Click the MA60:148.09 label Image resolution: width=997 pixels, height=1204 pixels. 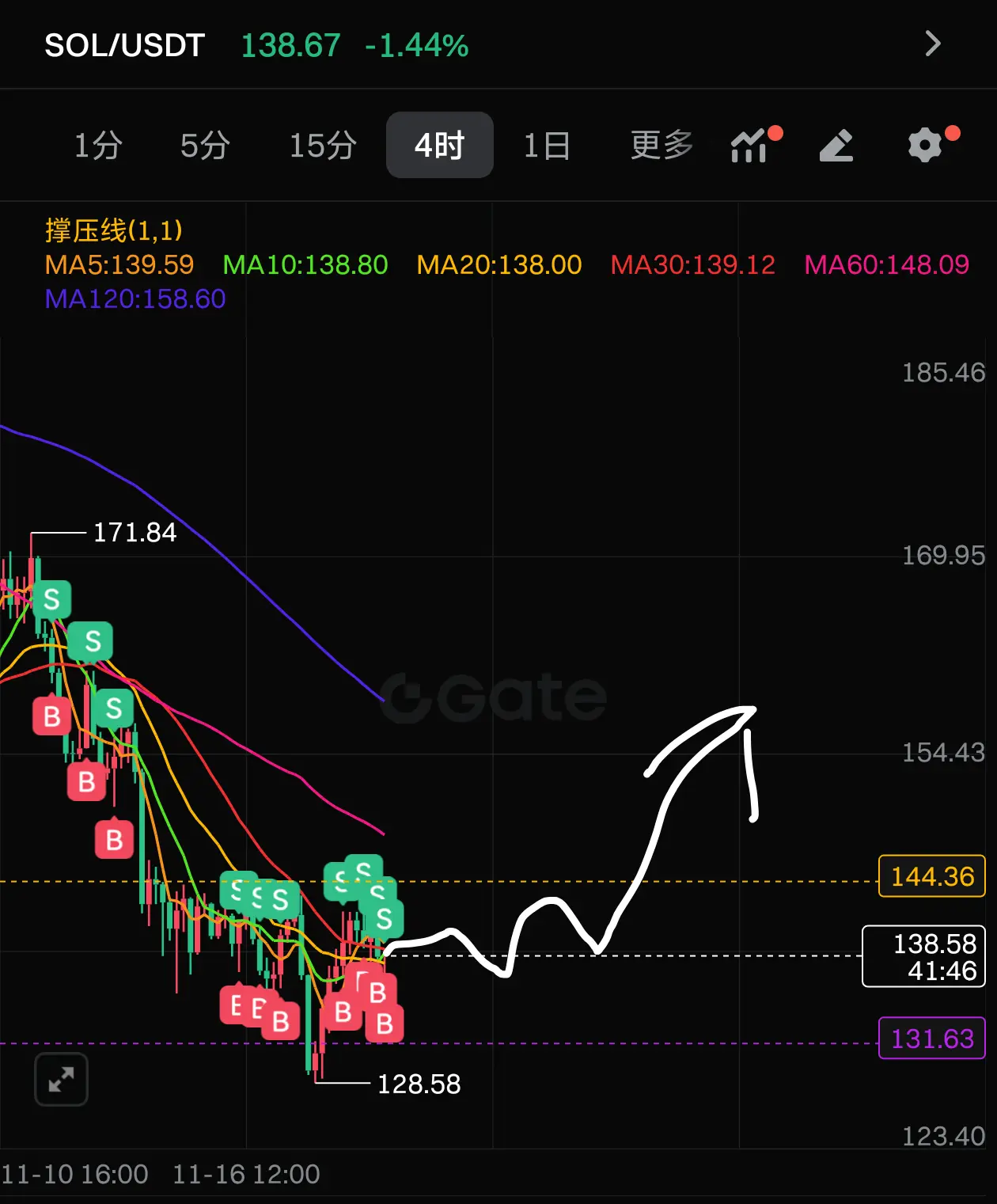tap(887, 264)
